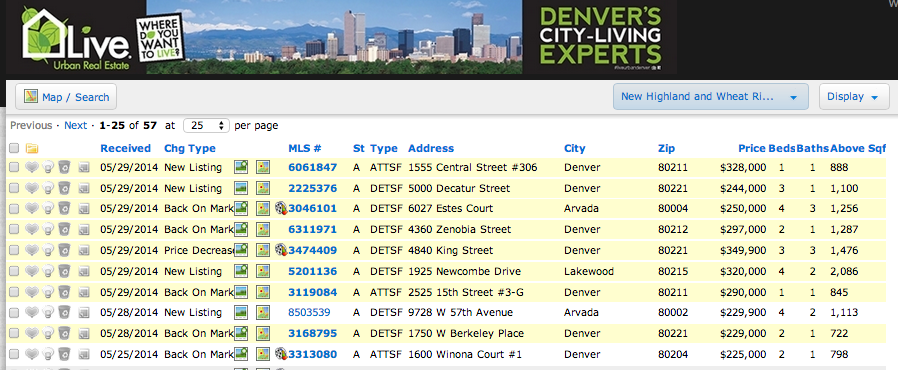Check the box for 4360 Zenobia Street
898x370 pixels.
[x=14, y=230]
